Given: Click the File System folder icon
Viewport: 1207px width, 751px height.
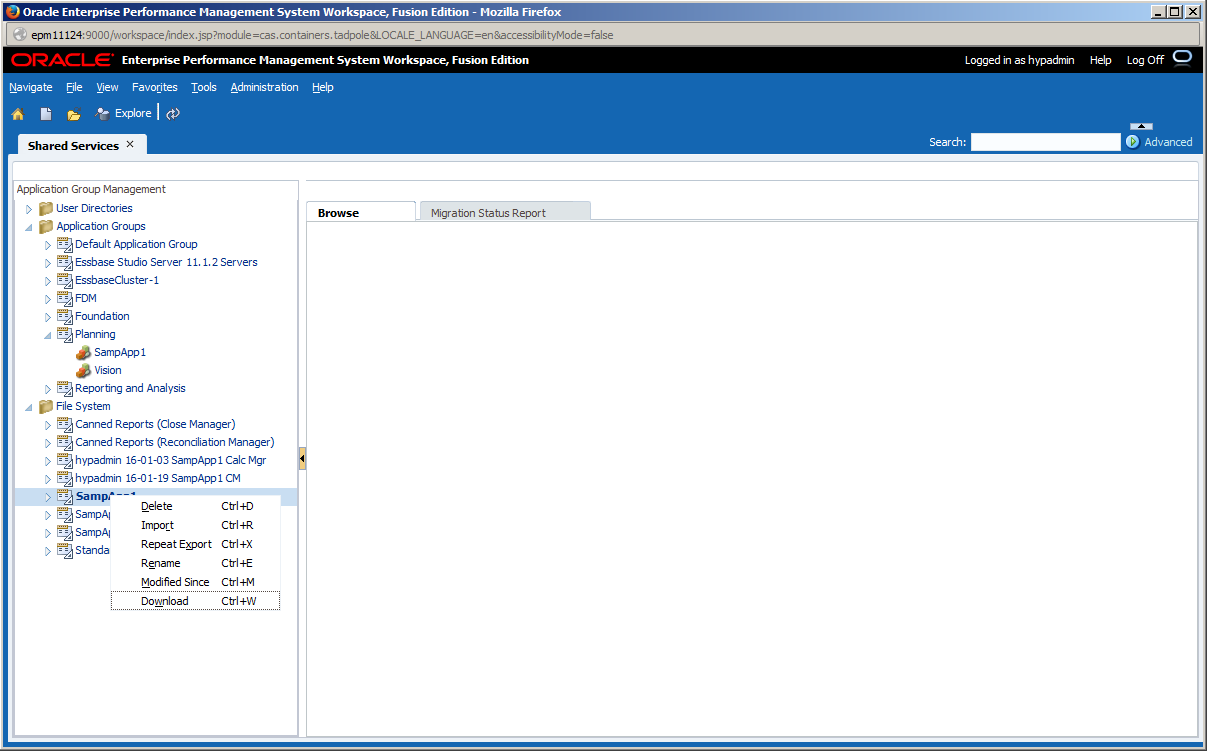Looking at the screenshot, I should [46, 406].
